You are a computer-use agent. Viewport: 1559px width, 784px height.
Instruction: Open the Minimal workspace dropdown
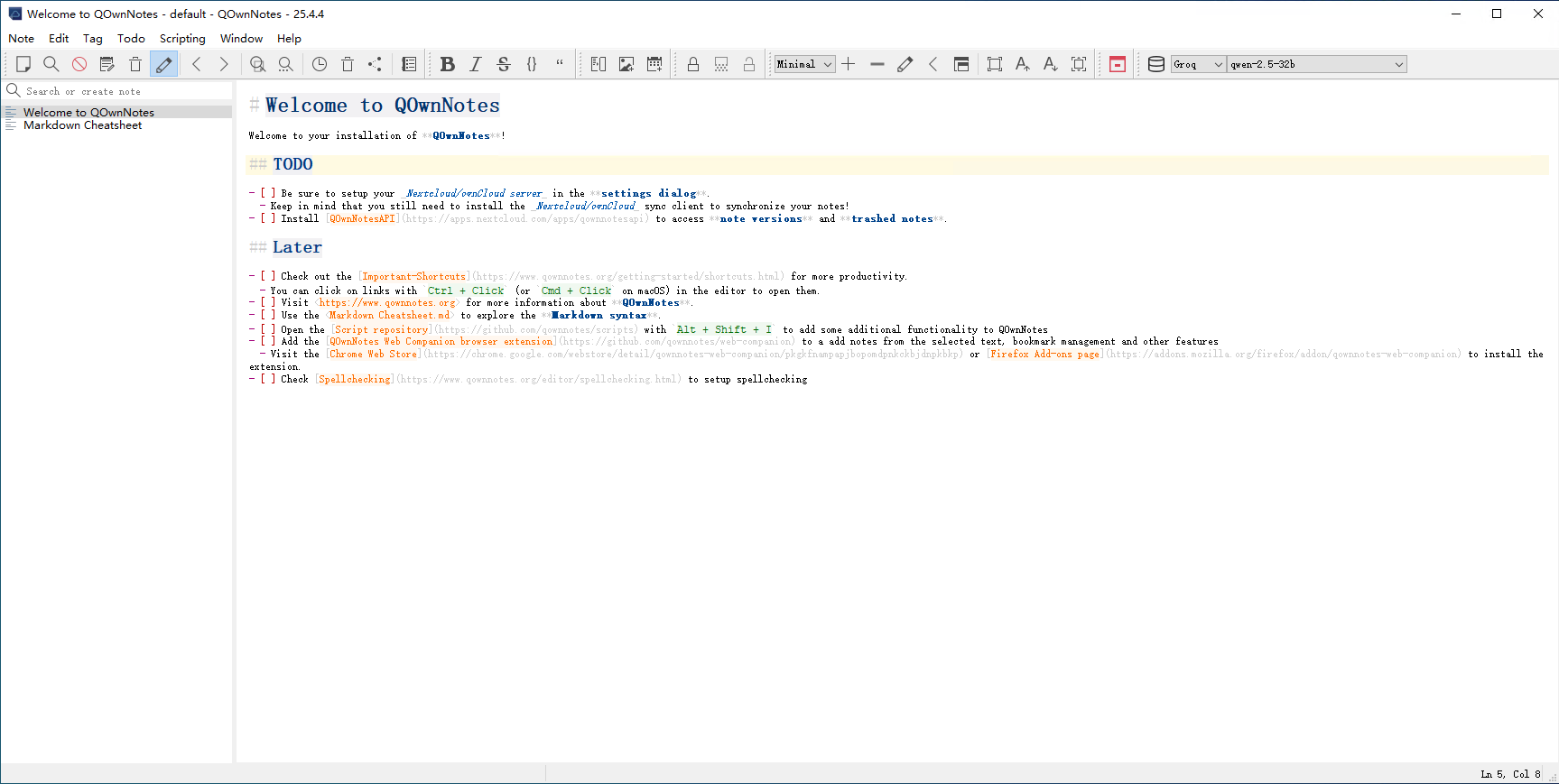[x=804, y=64]
